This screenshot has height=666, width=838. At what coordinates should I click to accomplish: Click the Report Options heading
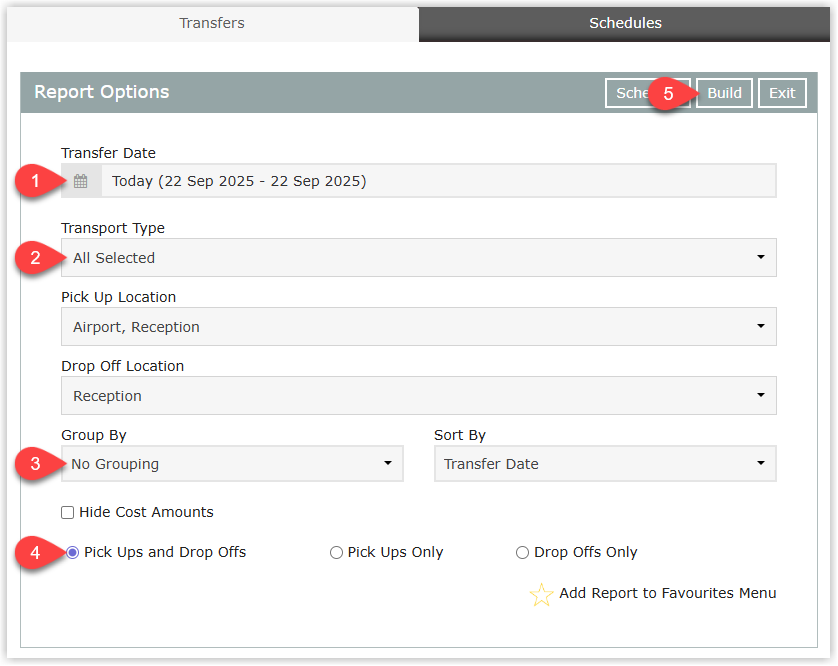[x=102, y=92]
